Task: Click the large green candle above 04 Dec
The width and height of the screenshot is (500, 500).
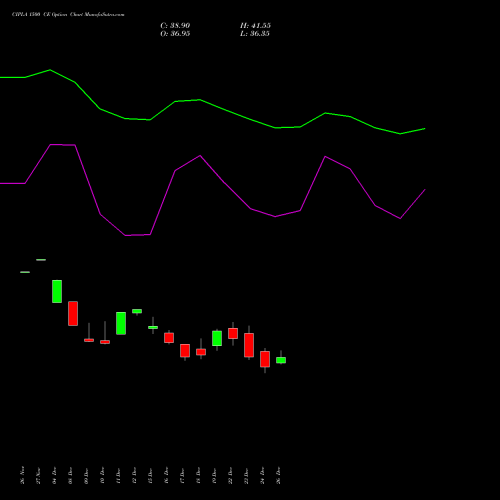Action: (57, 291)
